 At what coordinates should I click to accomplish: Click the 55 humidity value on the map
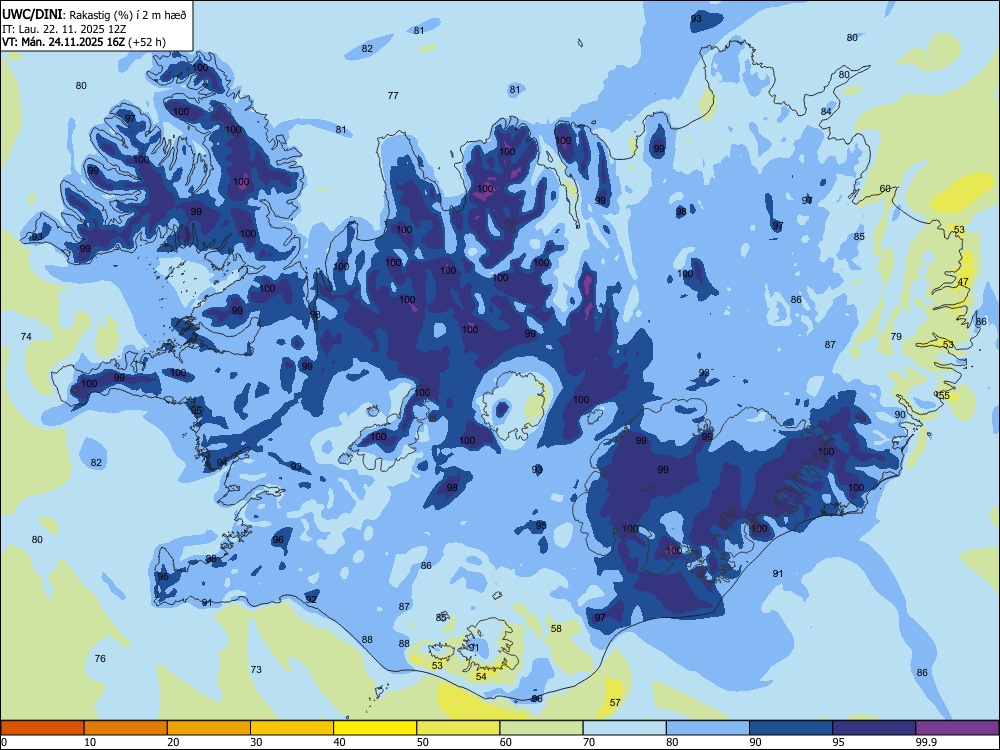tap(945, 395)
